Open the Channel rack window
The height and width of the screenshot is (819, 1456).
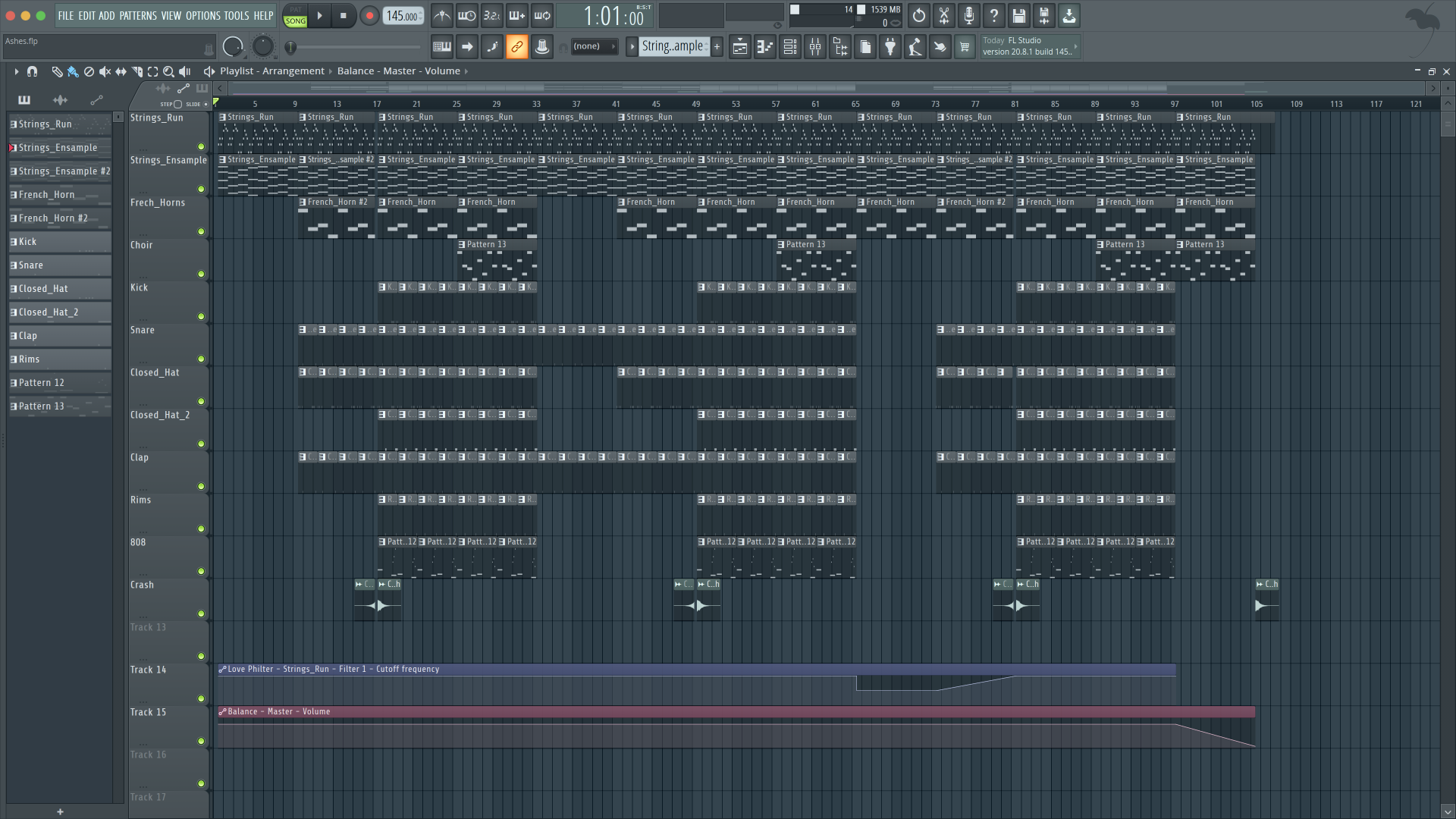(x=790, y=47)
